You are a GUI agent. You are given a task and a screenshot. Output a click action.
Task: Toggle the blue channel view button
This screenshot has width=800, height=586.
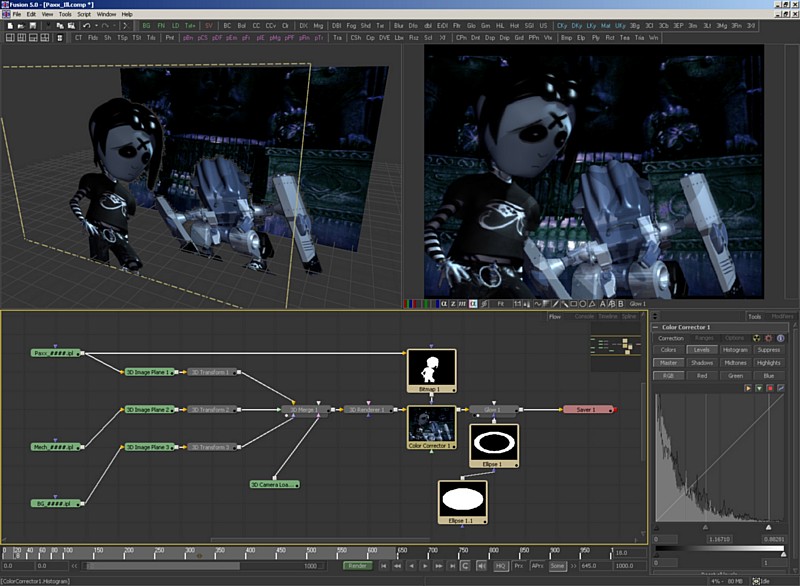(437, 304)
